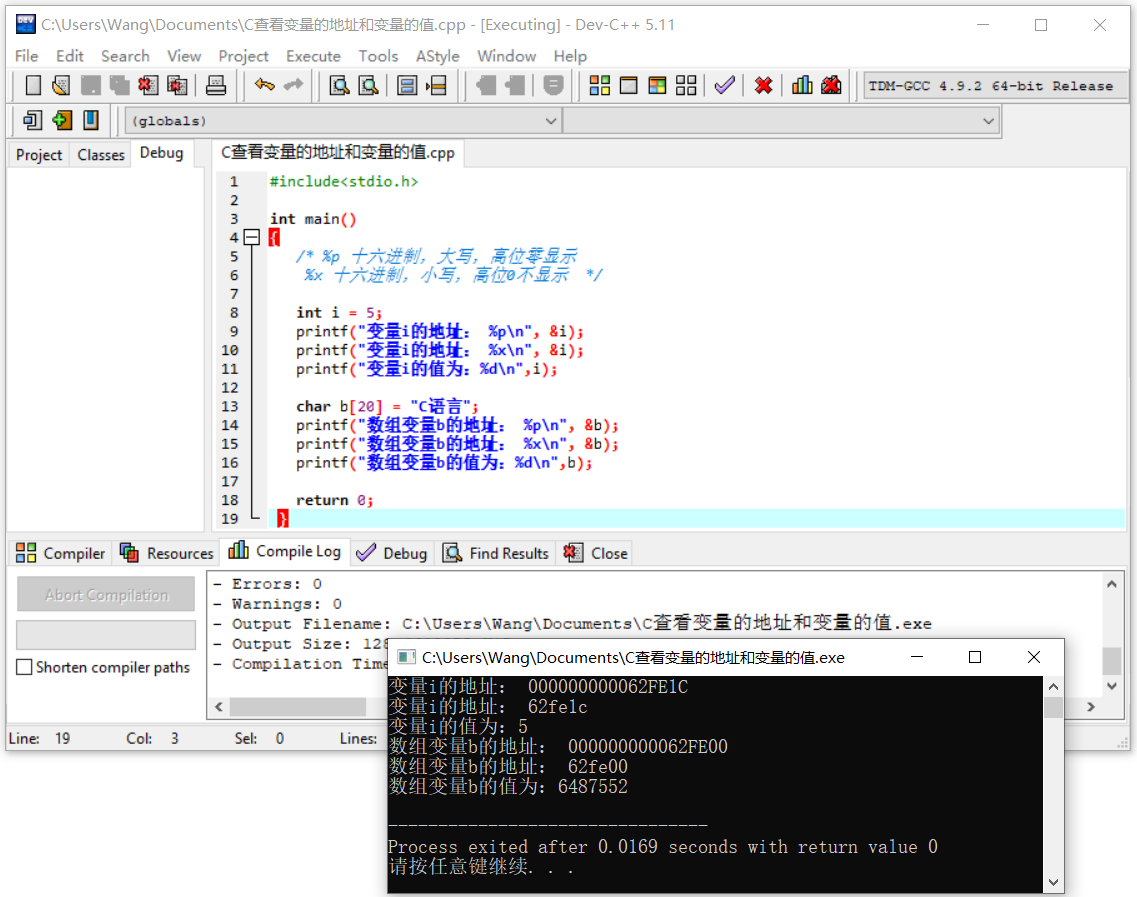Open the Search menu

(x=125, y=56)
